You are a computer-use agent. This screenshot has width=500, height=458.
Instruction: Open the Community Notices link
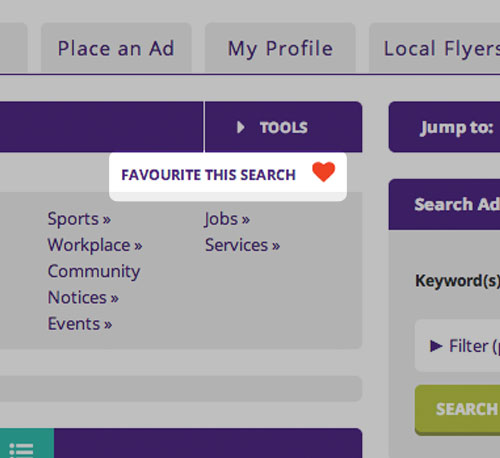[x=94, y=284]
